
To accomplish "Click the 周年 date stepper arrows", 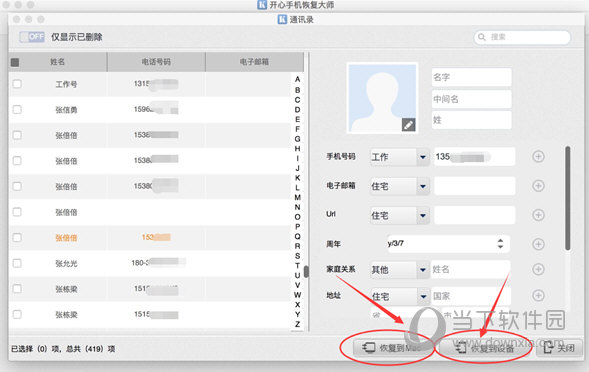I will coord(500,243).
